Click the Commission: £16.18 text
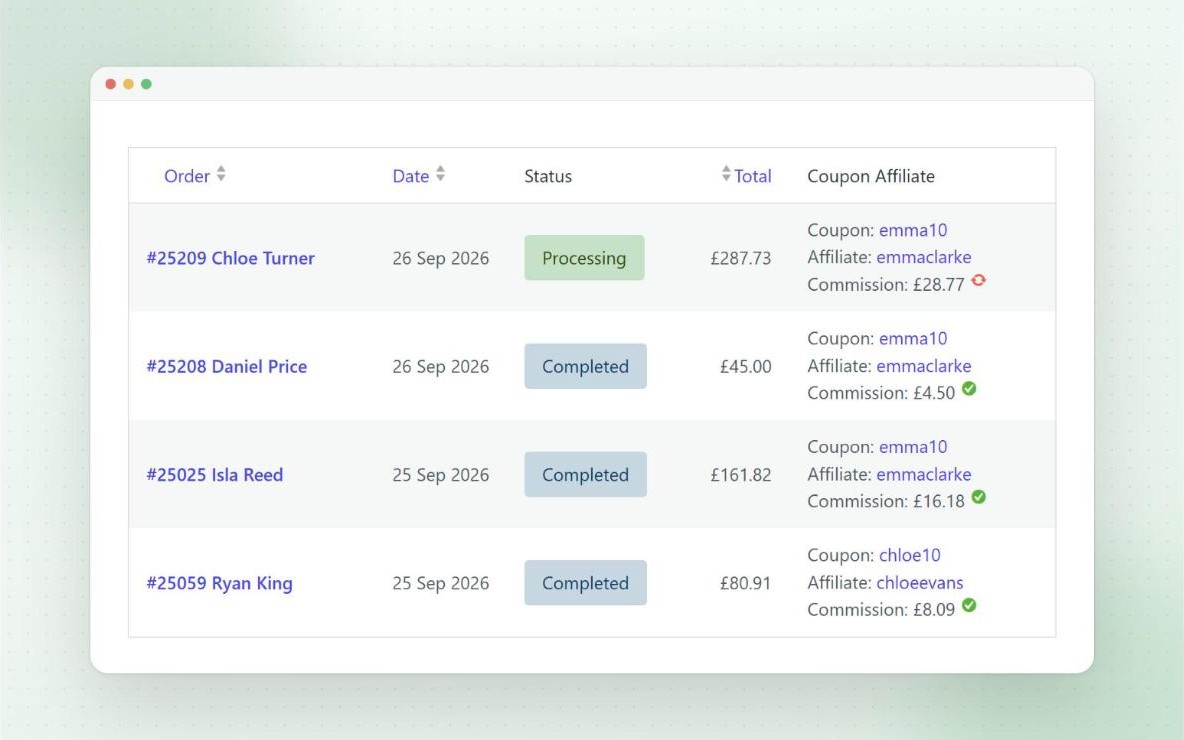1184x740 pixels. pyautogui.click(x=886, y=501)
